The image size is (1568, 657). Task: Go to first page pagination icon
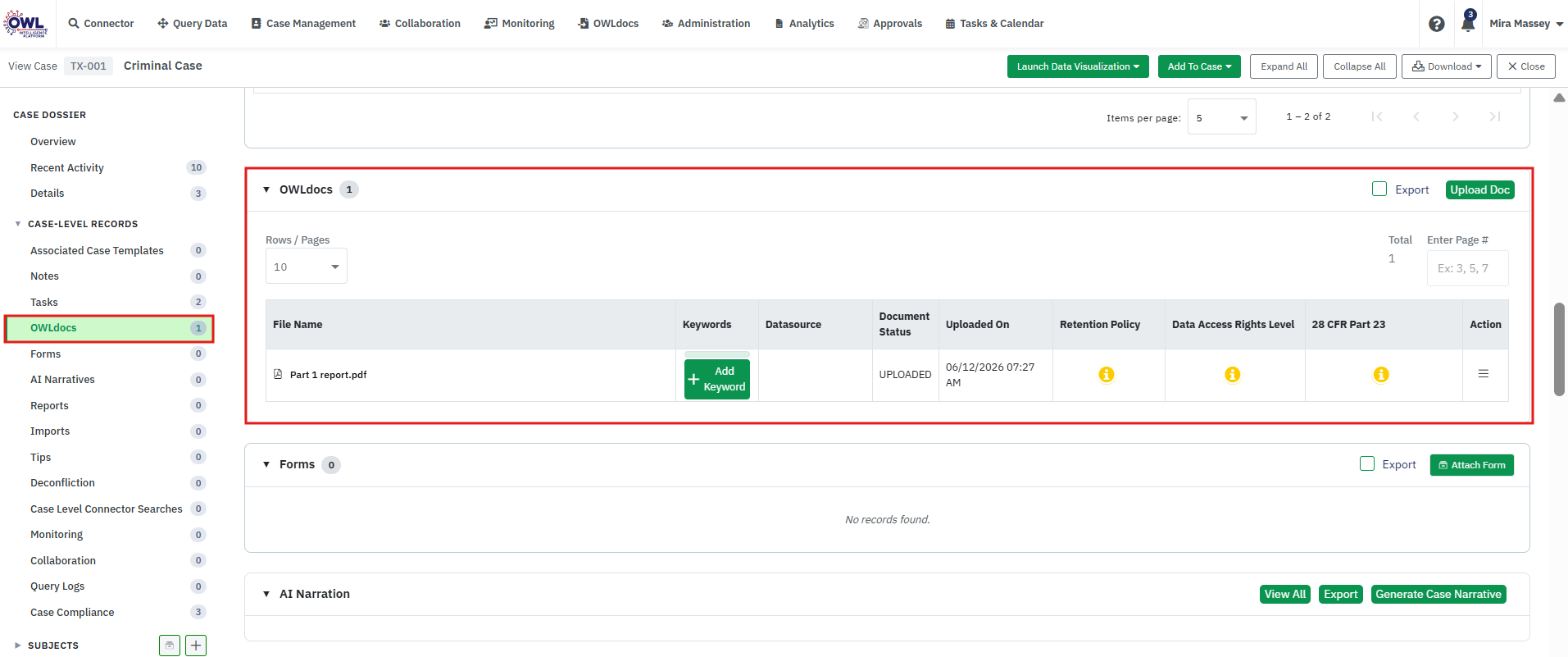(1377, 116)
